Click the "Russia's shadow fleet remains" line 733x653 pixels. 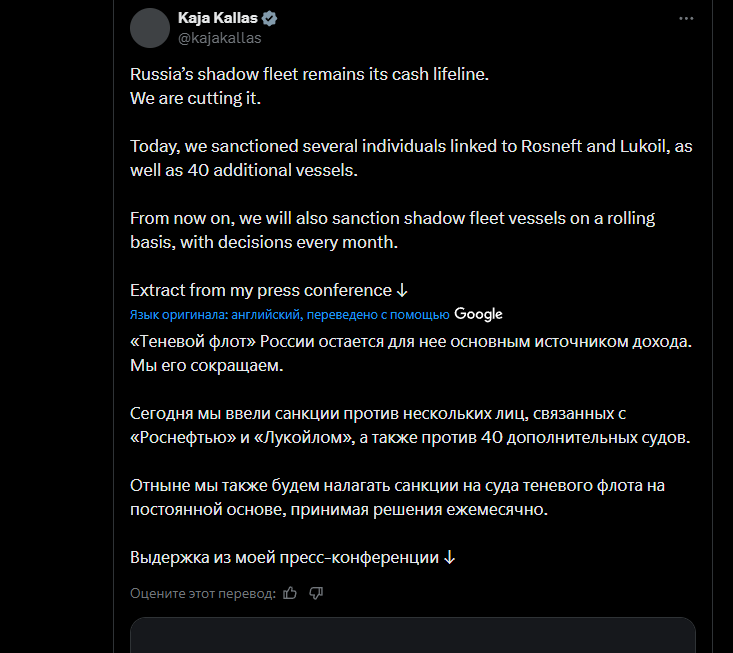pyautogui.click(x=309, y=75)
